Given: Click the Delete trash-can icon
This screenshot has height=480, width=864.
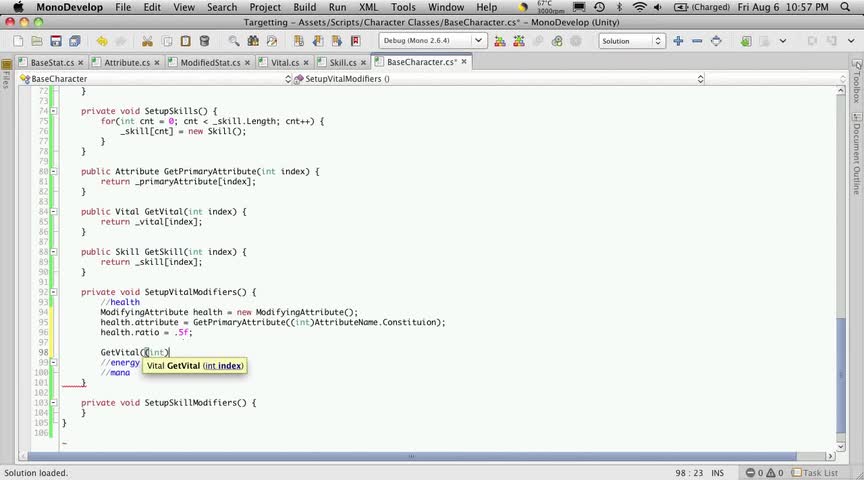Looking at the screenshot, I should [x=204, y=41].
